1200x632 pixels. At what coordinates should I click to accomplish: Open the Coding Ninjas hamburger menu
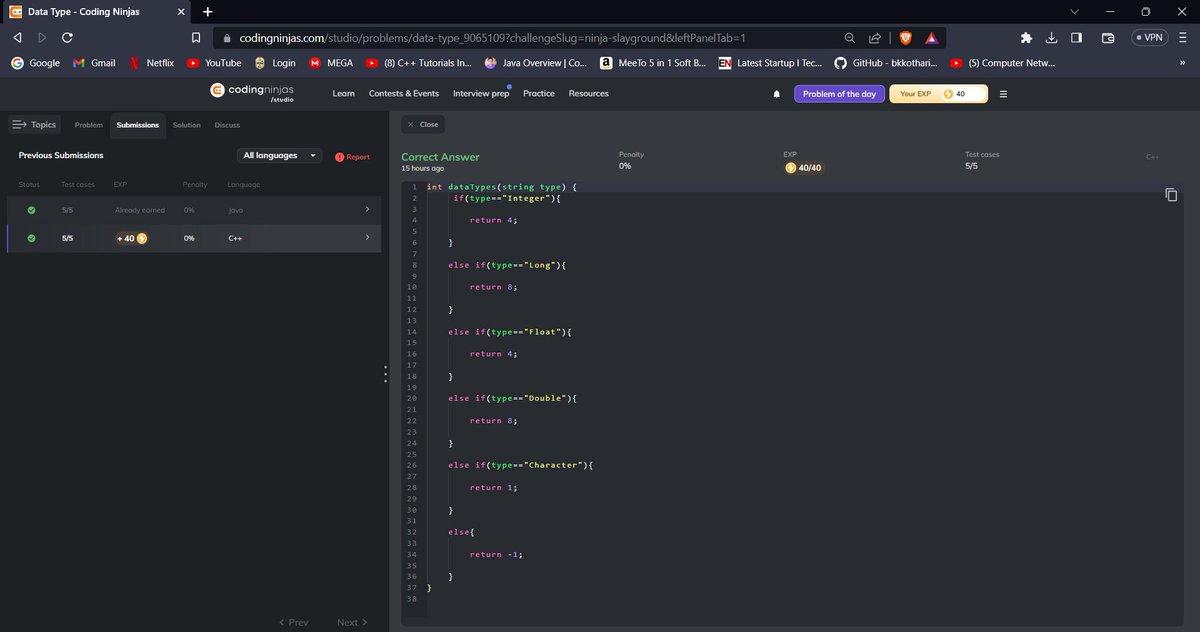1003,94
